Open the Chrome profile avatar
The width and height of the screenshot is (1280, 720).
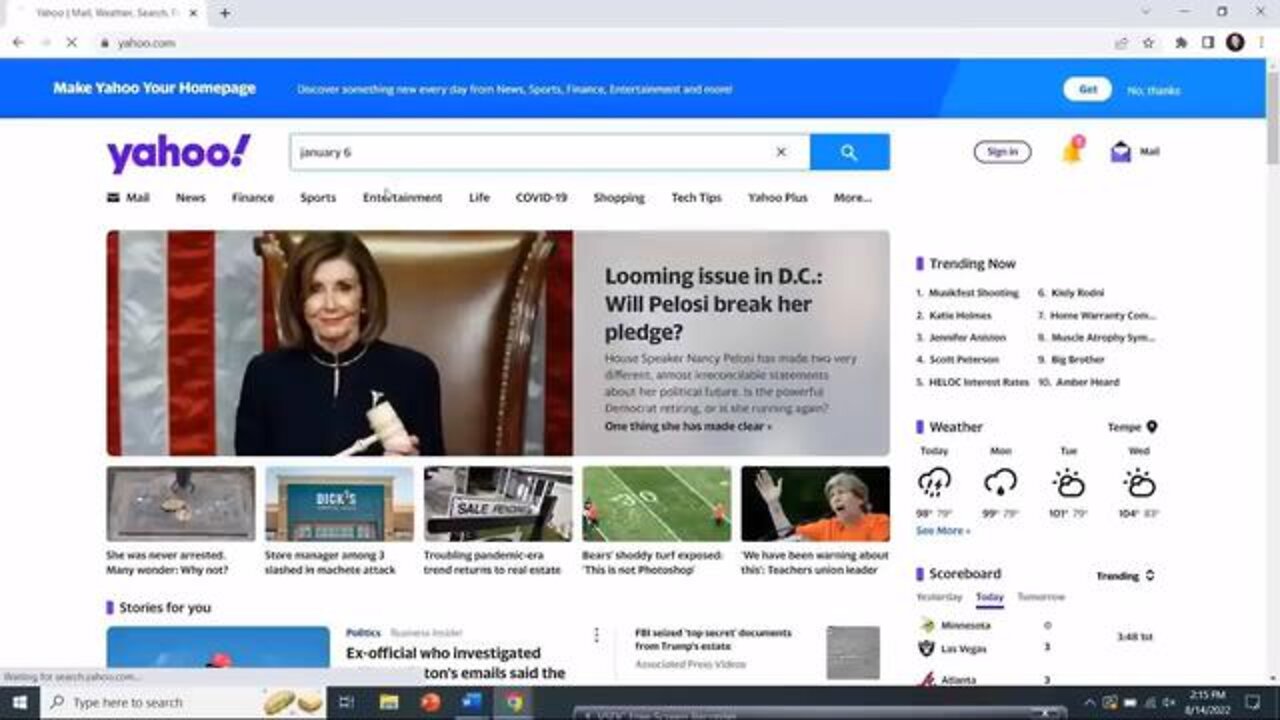1235,43
